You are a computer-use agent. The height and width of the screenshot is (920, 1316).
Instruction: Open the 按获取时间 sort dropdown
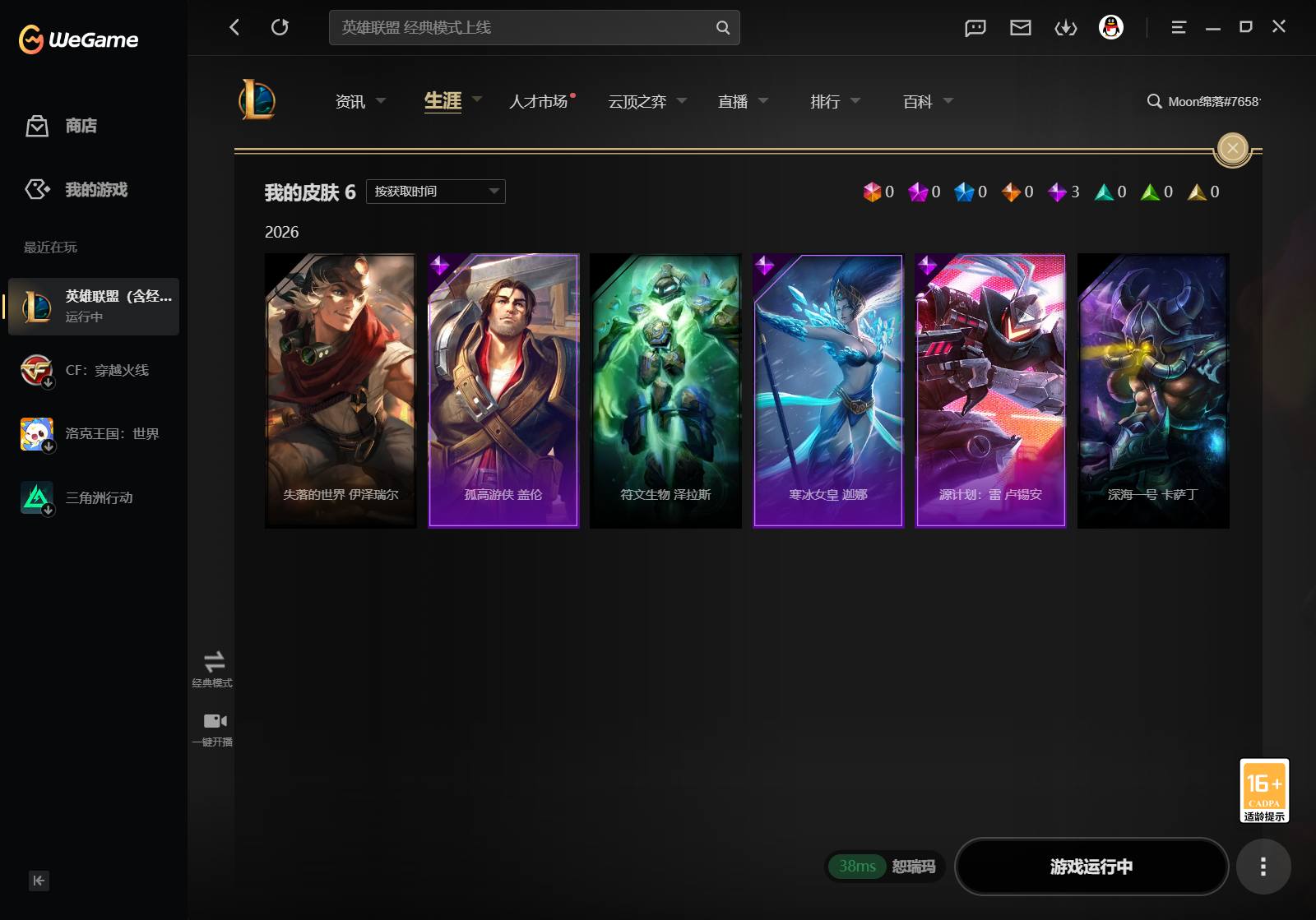pyautogui.click(x=436, y=192)
